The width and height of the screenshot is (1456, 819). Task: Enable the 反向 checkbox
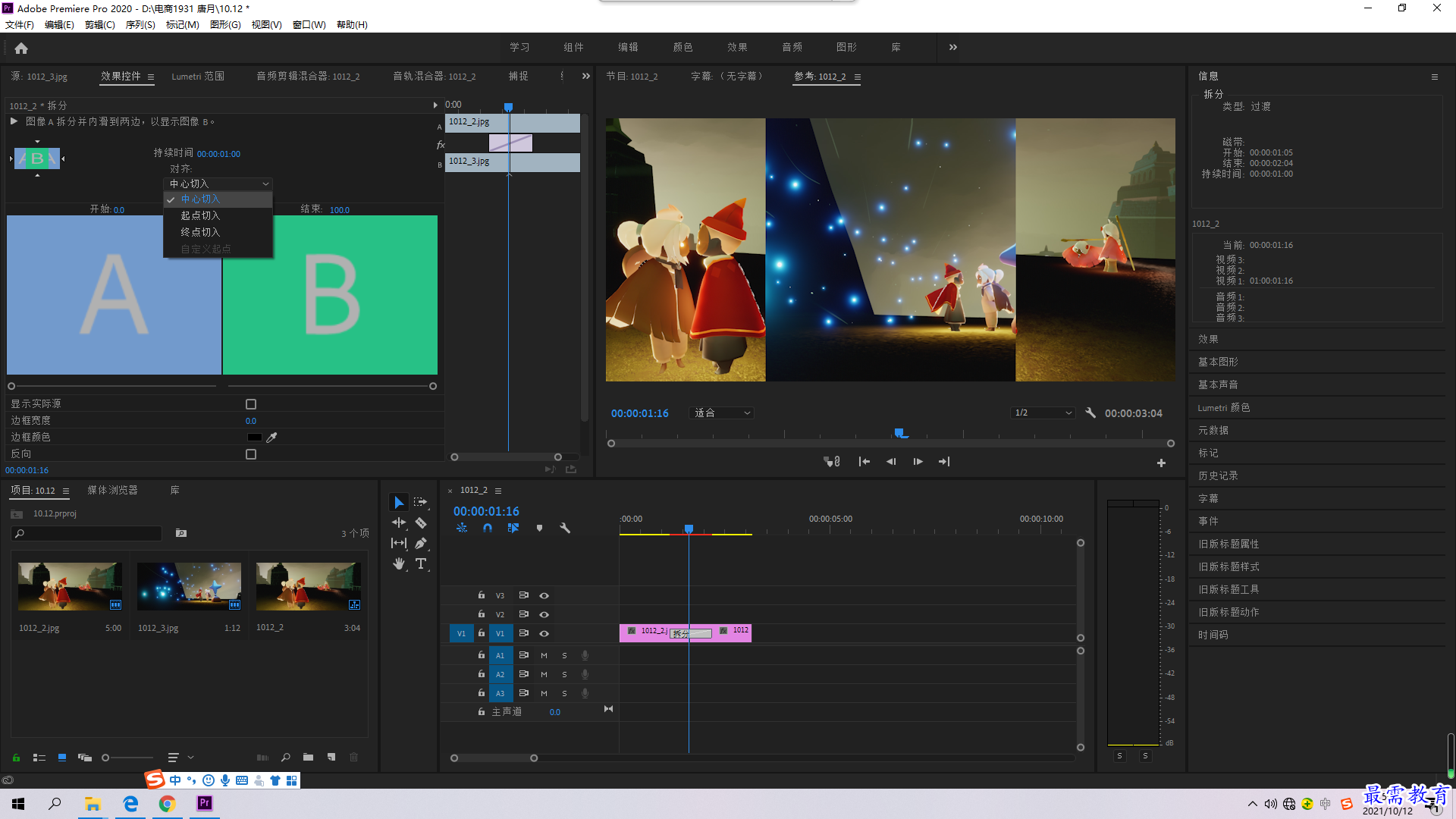tap(251, 454)
